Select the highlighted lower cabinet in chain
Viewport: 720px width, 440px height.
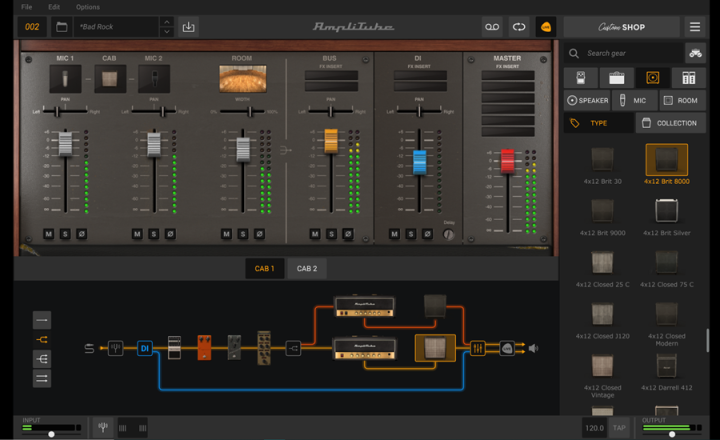[435, 348]
